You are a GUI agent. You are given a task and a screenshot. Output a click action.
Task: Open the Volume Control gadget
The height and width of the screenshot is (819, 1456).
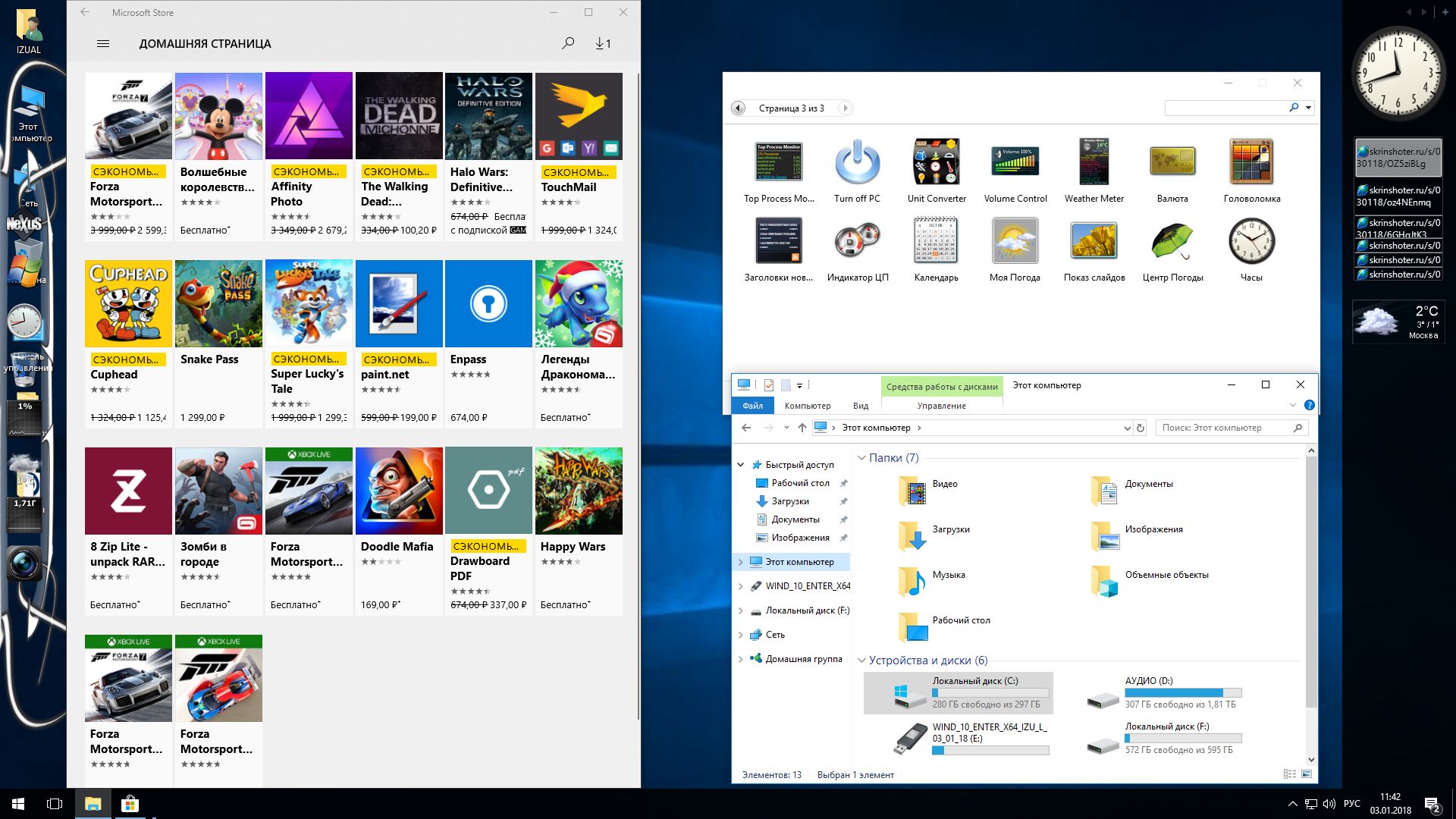point(1015,163)
